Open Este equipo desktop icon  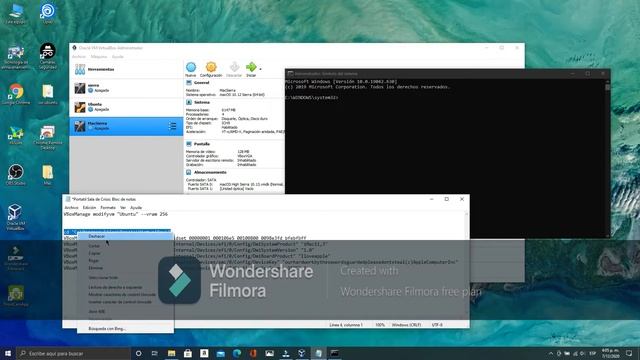(x=16, y=13)
